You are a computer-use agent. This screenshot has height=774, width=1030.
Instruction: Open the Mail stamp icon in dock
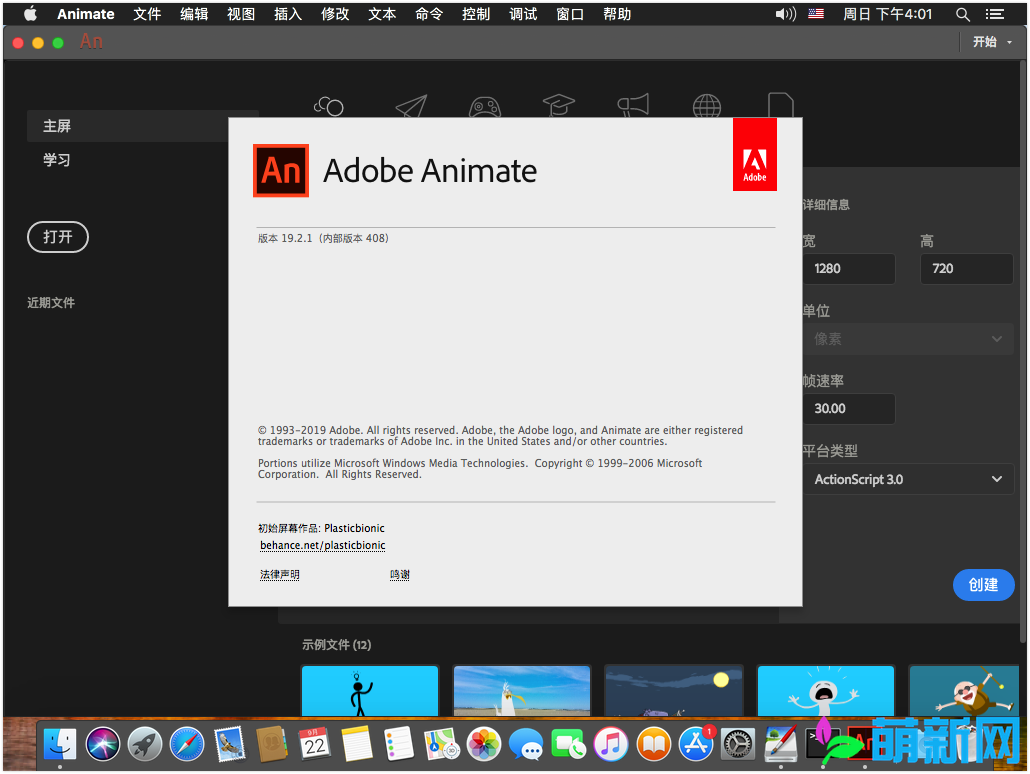[230, 744]
